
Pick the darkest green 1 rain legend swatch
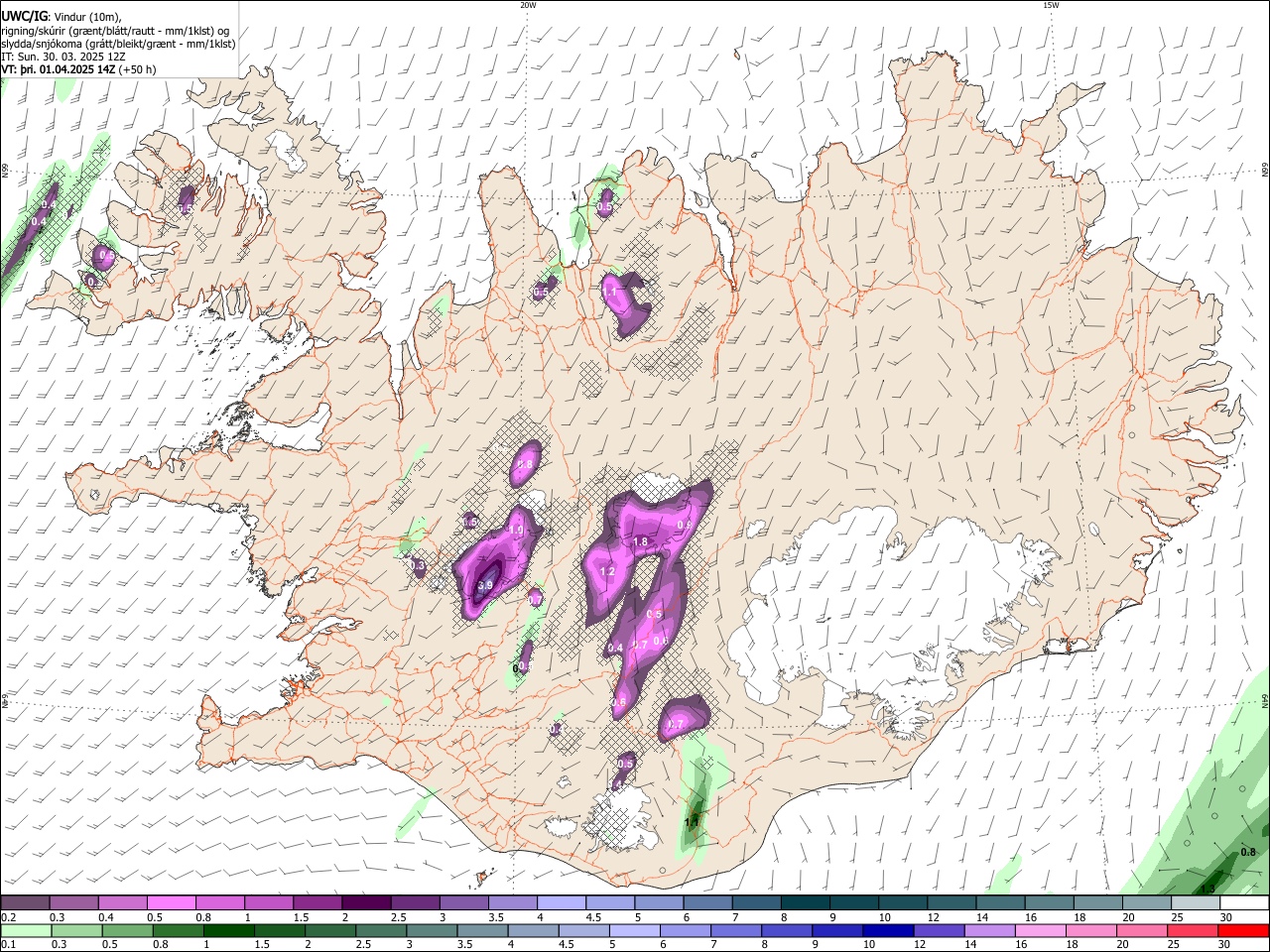[x=229, y=930]
